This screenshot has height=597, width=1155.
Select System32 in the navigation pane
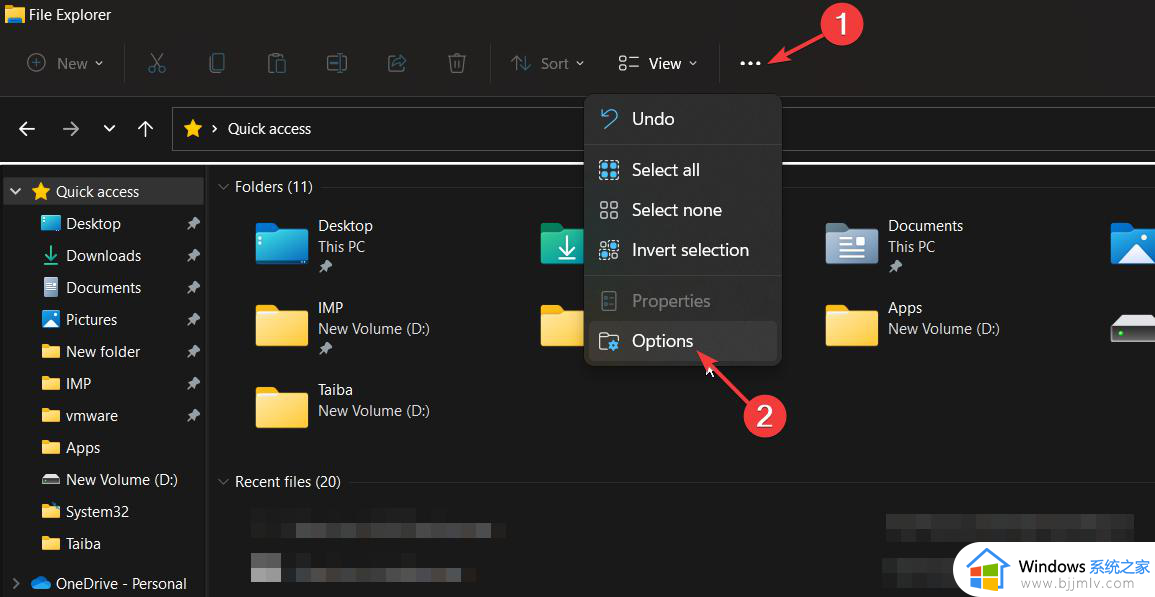pos(97,512)
